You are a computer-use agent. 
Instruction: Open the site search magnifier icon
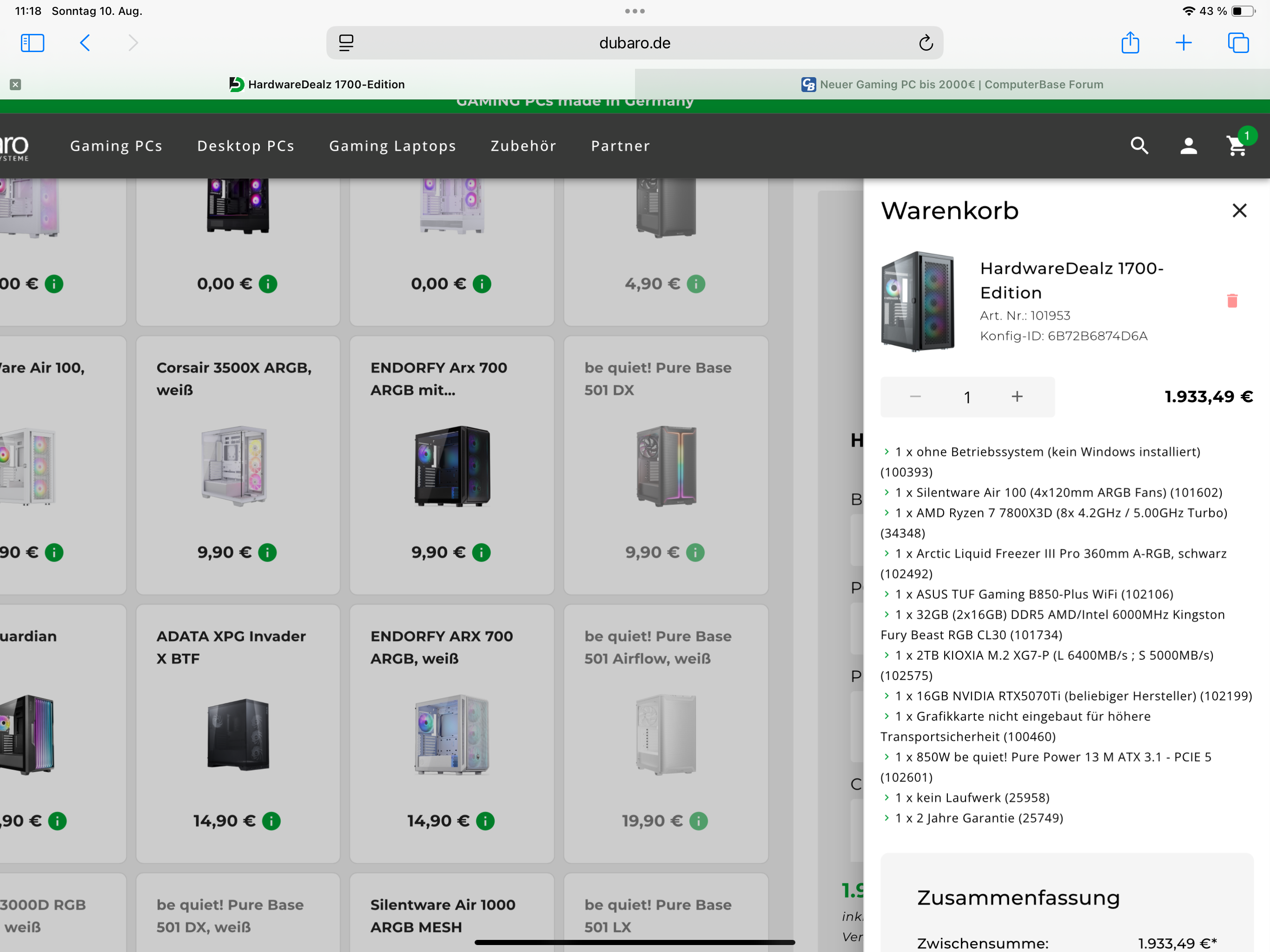pos(1139,146)
